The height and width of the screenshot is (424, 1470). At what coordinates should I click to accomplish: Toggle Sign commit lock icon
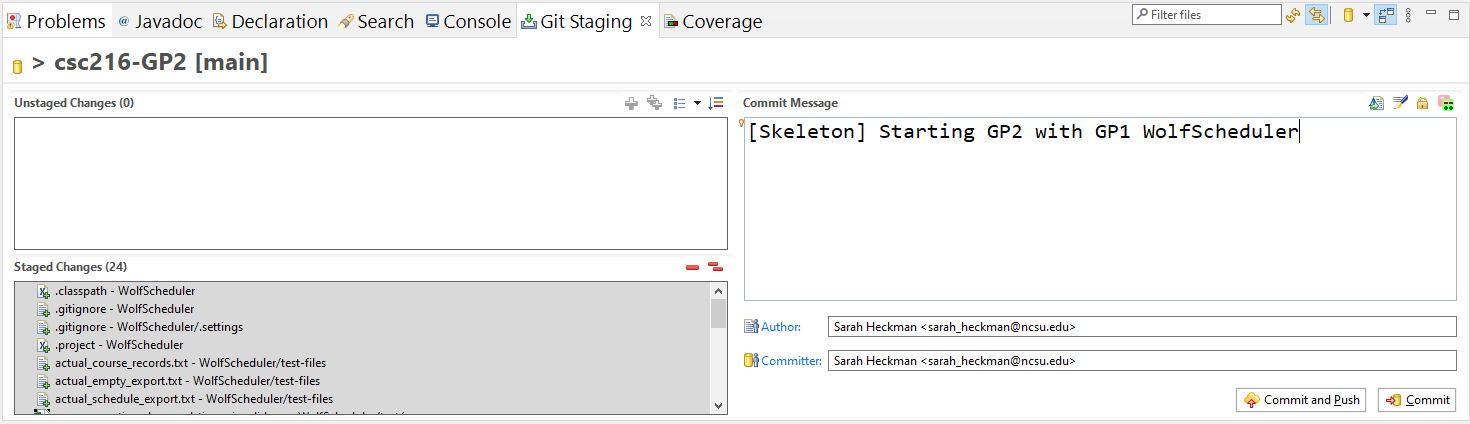1422,103
